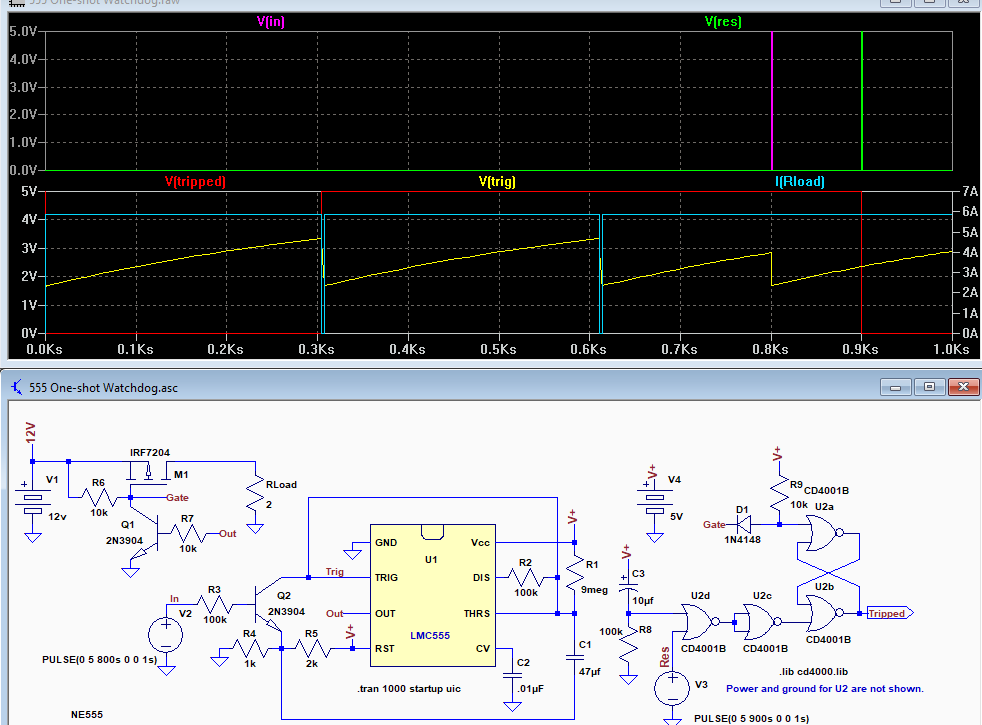Image resolution: width=982 pixels, height=725 pixels.
Task: Select resistor R4 1k
Action: tap(250, 649)
